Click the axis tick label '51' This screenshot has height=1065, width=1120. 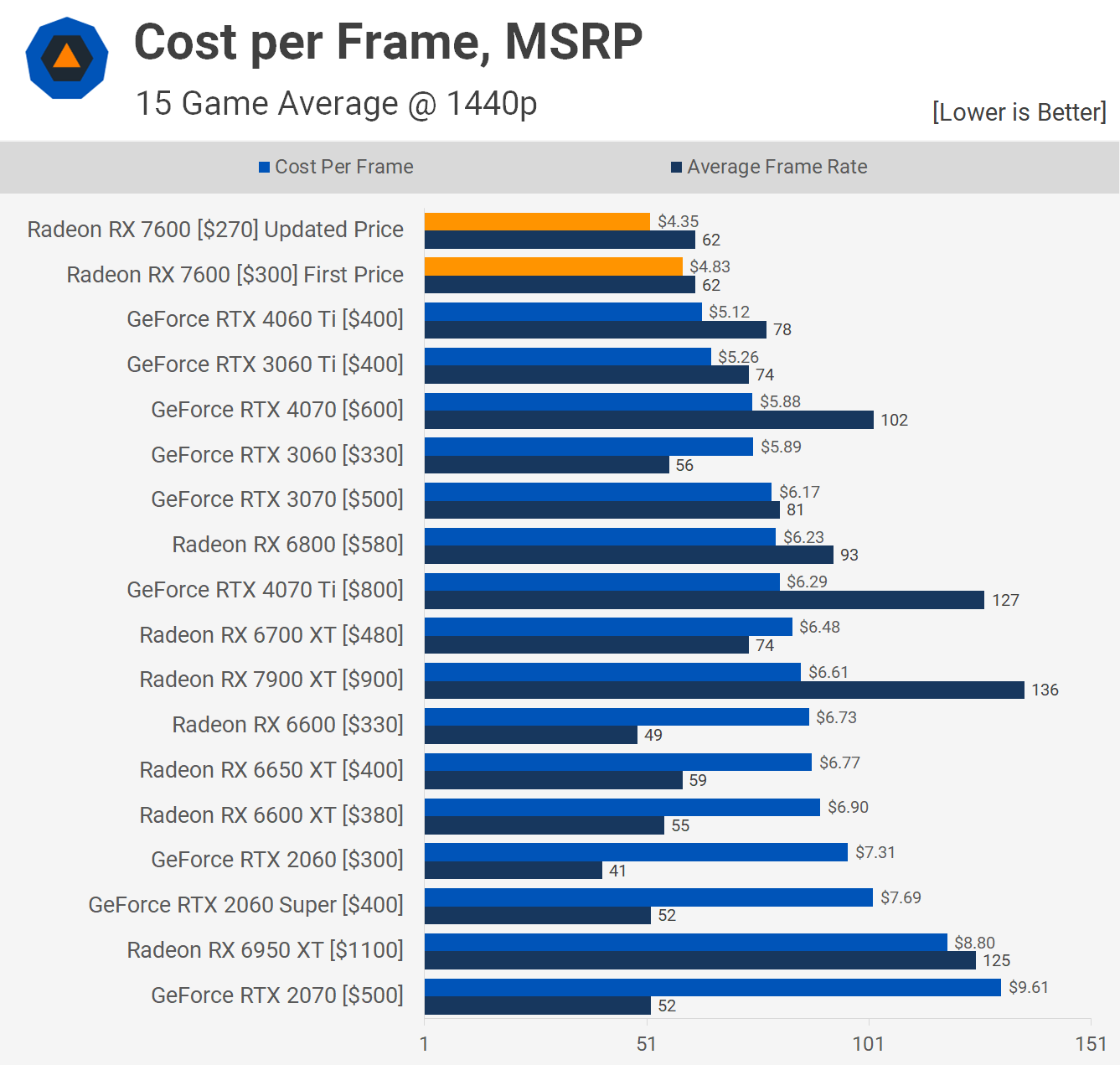[x=646, y=1043]
